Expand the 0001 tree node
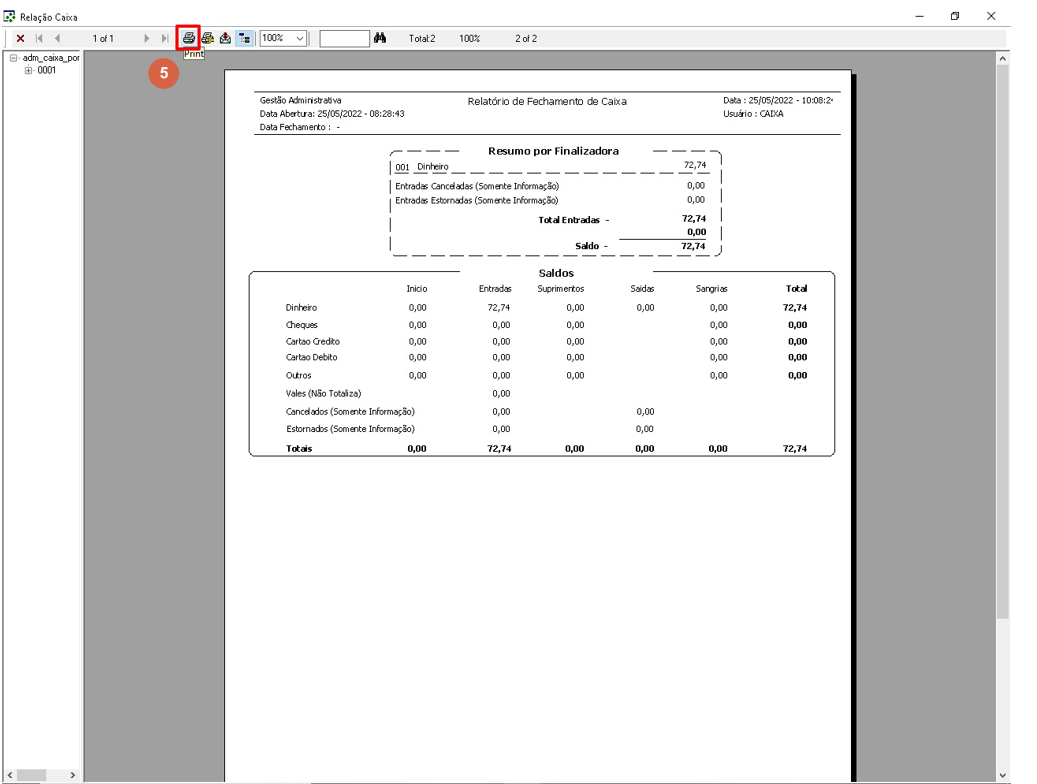Screen dimensions: 1037x784 [28, 70]
